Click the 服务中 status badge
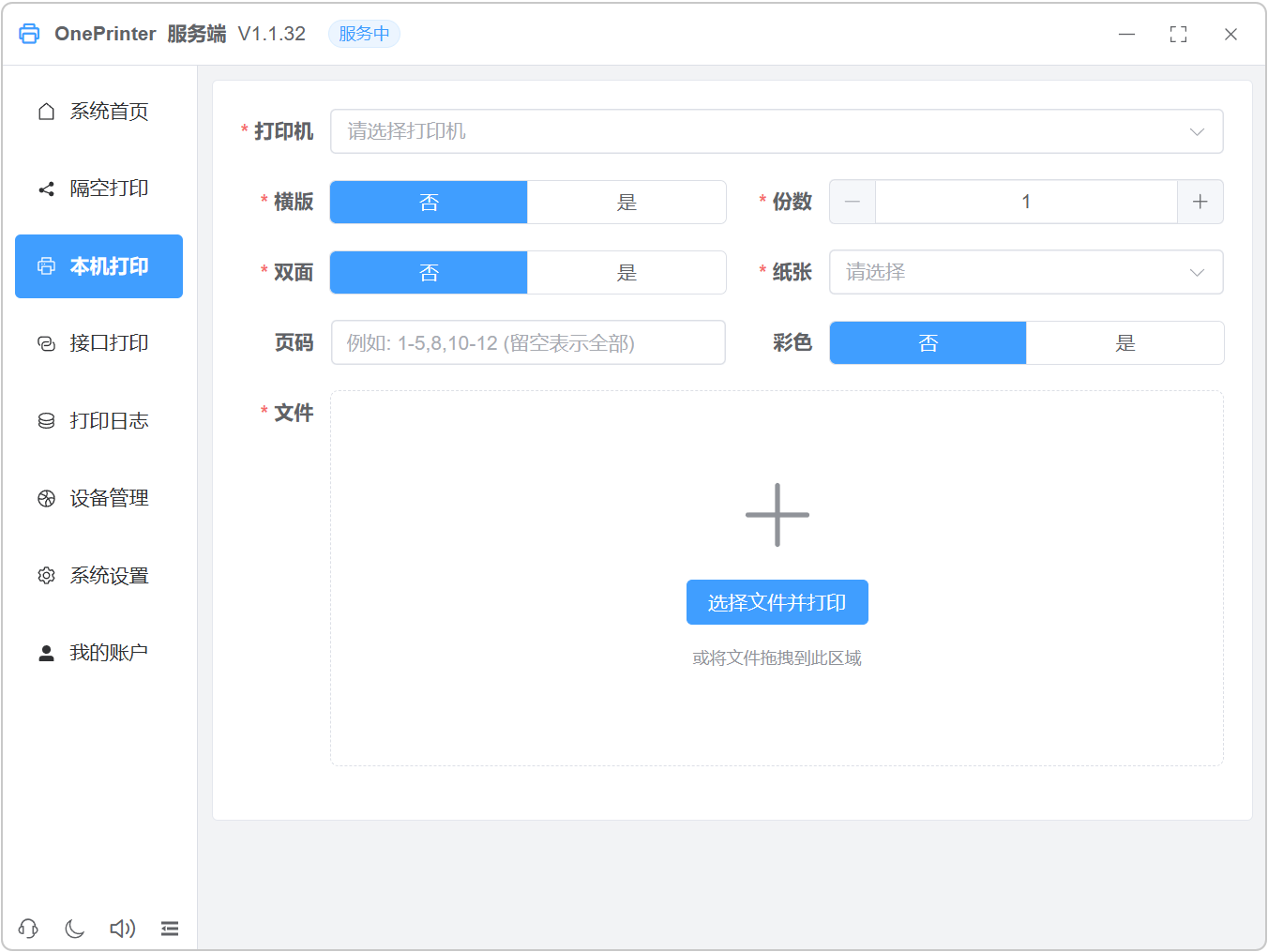Viewport: 1268px width, 952px height. click(364, 34)
